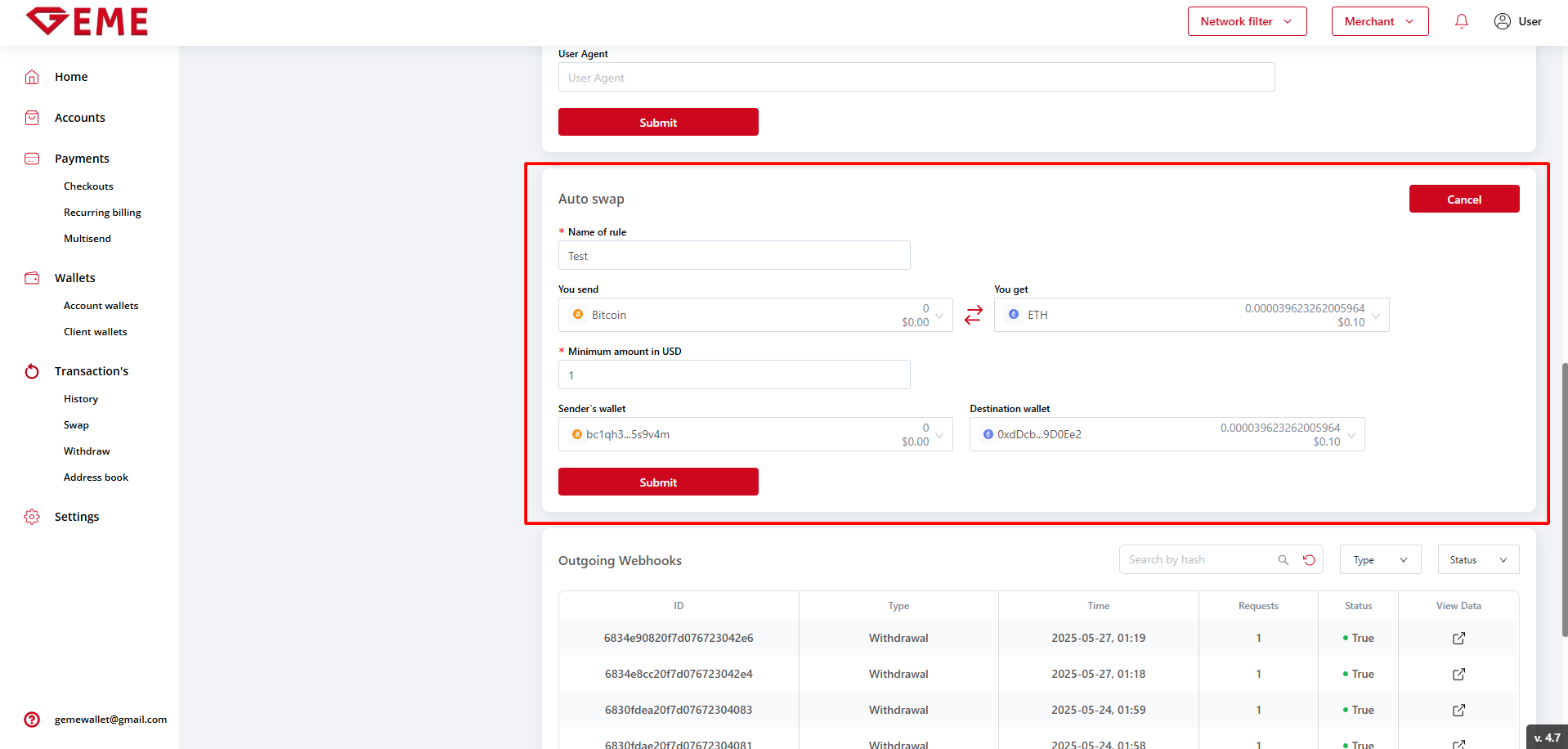Navigate to Settings in sidebar
1568x749 pixels.
(x=77, y=517)
